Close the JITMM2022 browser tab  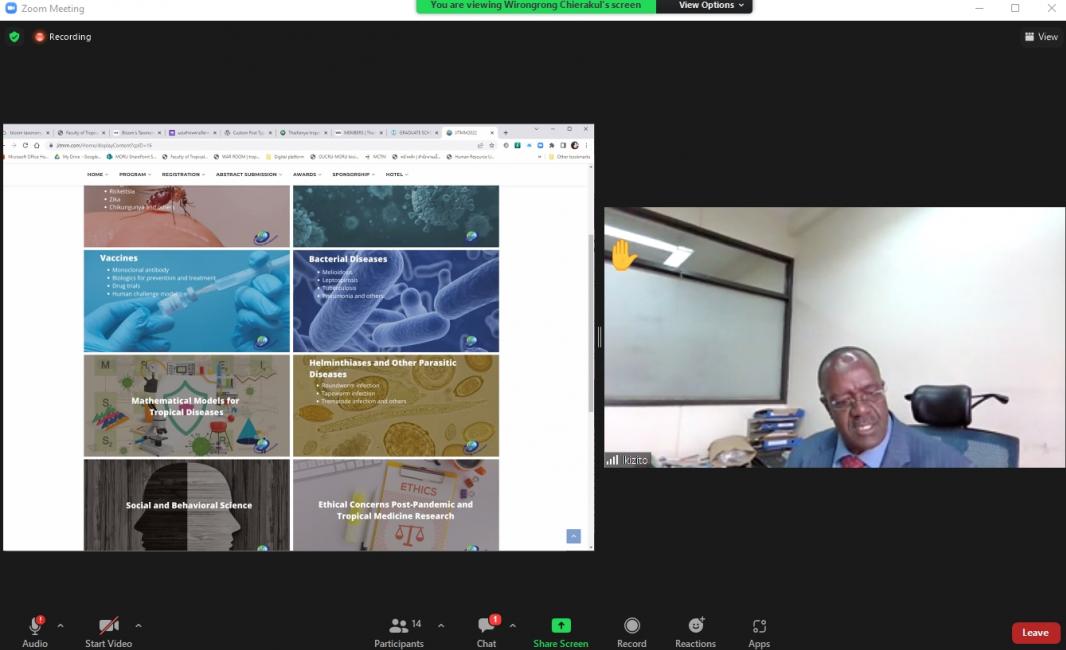(492, 133)
